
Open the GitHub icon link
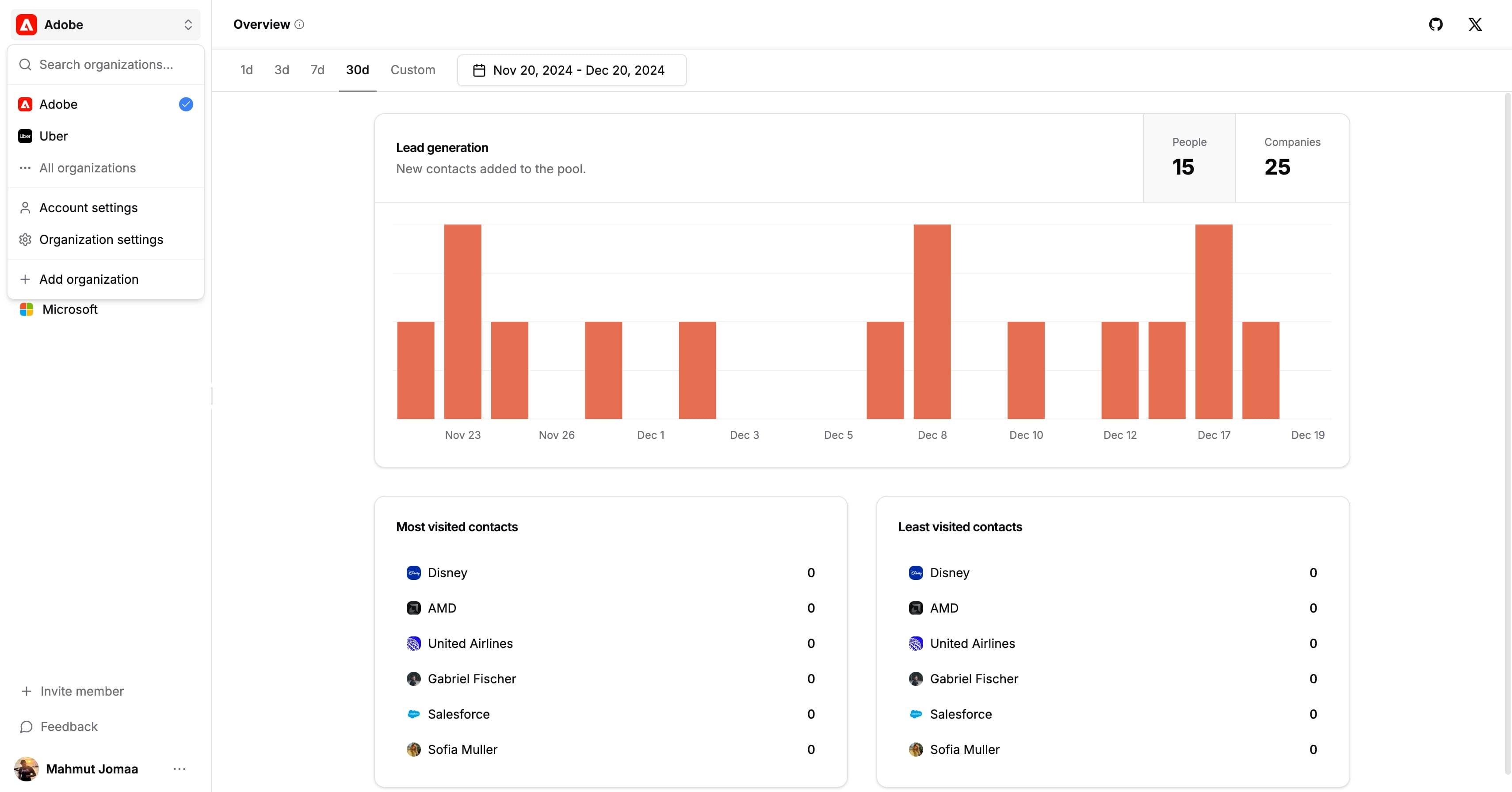[1436, 24]
